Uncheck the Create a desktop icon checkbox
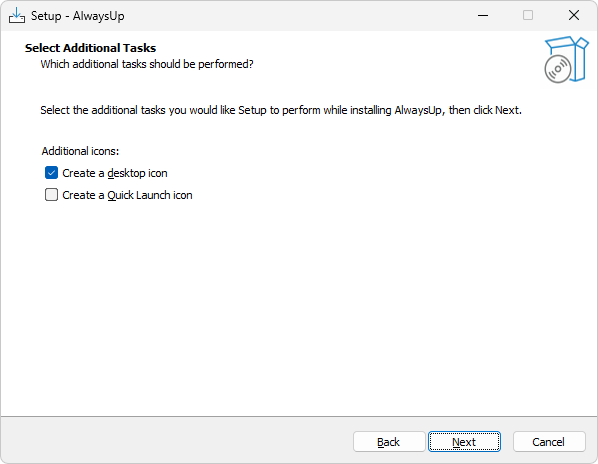598x464 pixels. pos(51,173)
